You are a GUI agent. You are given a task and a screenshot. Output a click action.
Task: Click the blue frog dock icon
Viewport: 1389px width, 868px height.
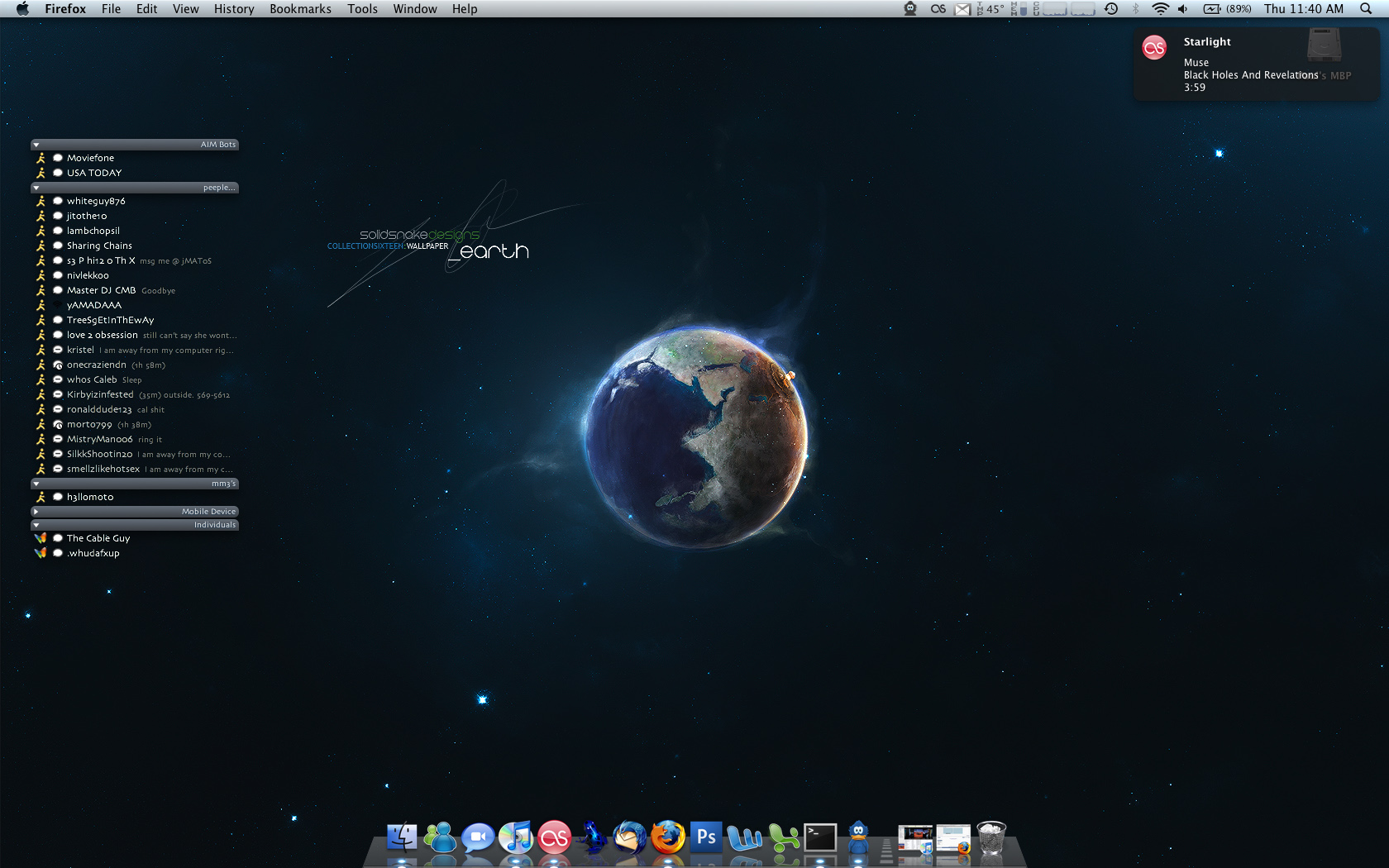[592, 837]
